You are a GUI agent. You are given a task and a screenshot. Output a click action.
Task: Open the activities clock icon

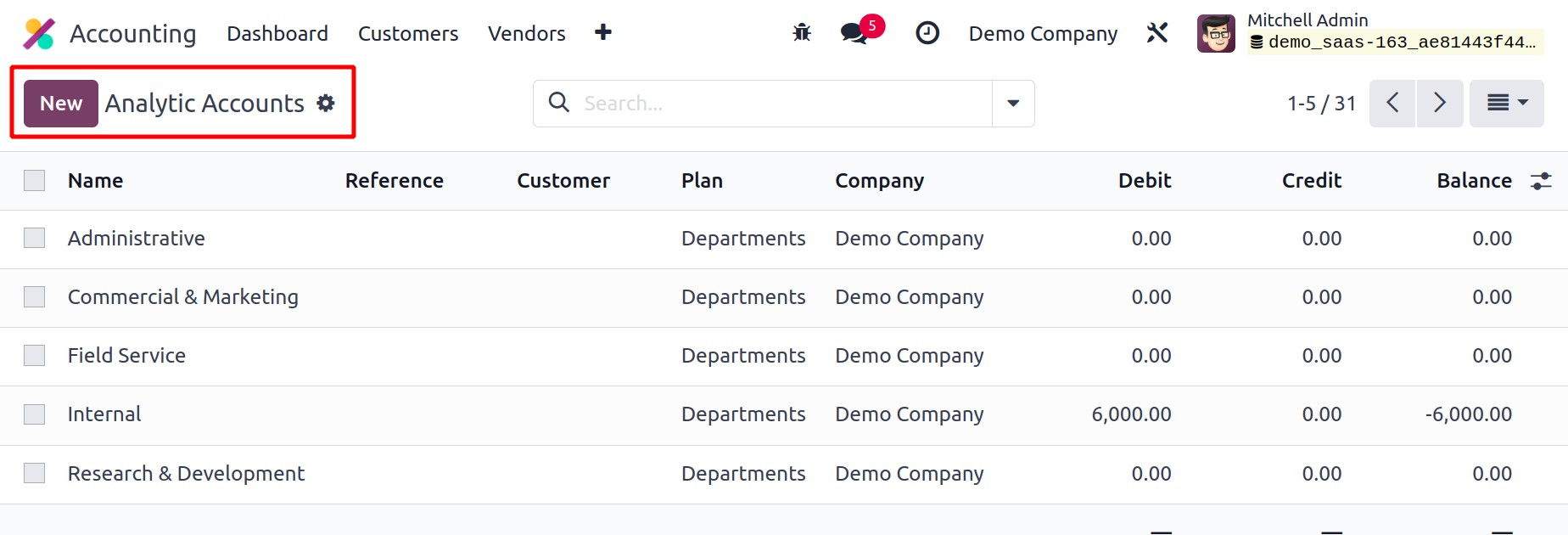927,33
